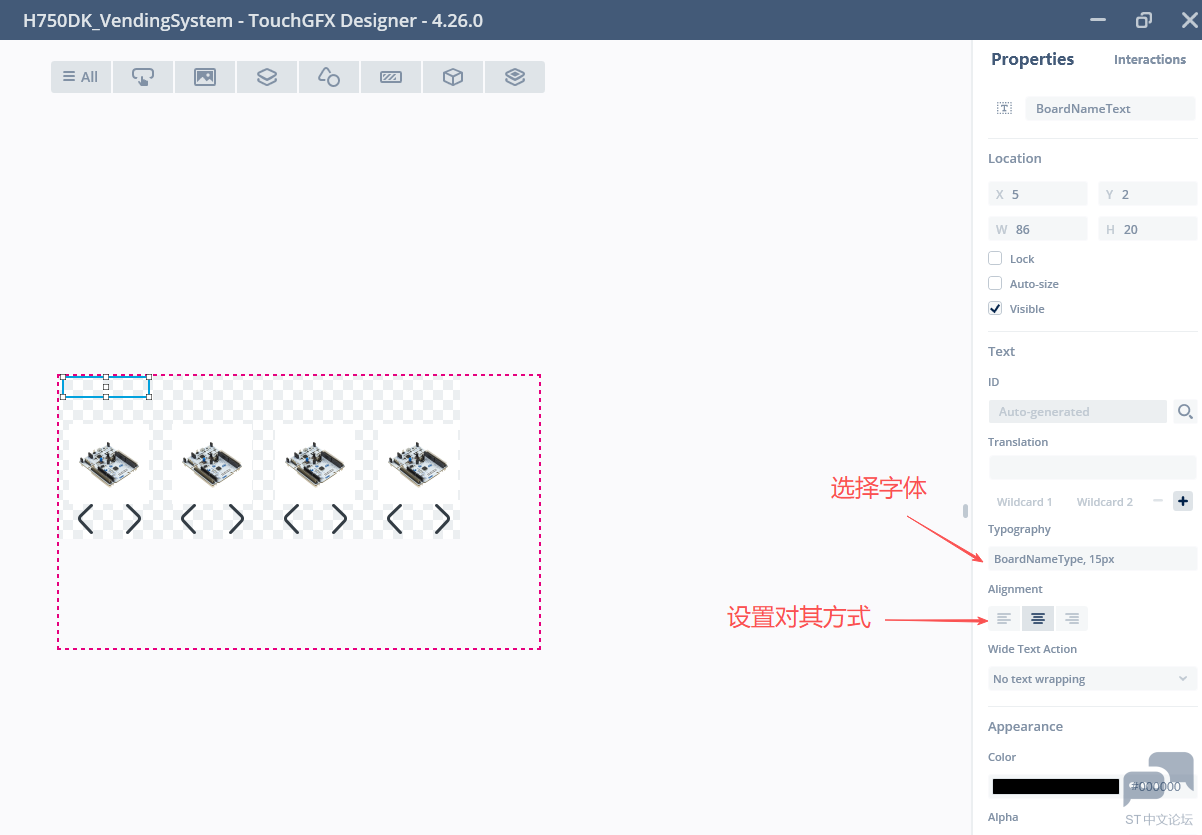Click the BoardNameText widget name field

click(x=1109, y=108)
